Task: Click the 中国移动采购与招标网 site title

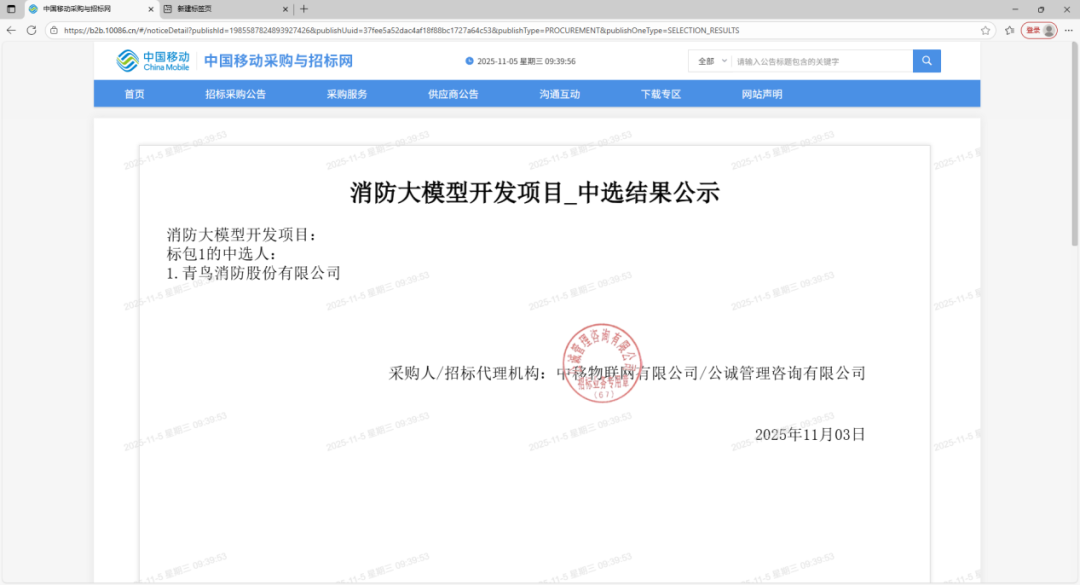Action: coord(278,61)
